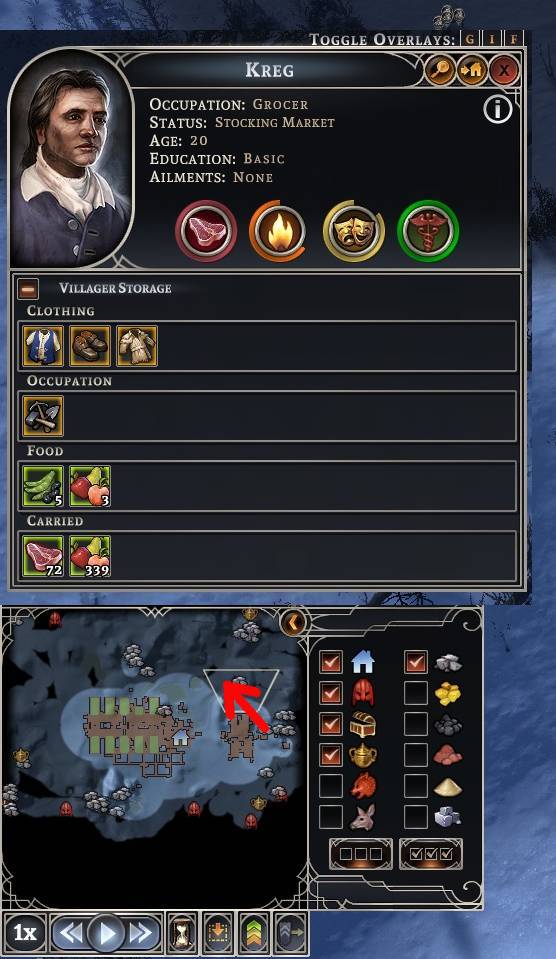The image size is (556, 959).
Task: Toggle the red helmet raider filter checkbox
Action: click(330, 693)
